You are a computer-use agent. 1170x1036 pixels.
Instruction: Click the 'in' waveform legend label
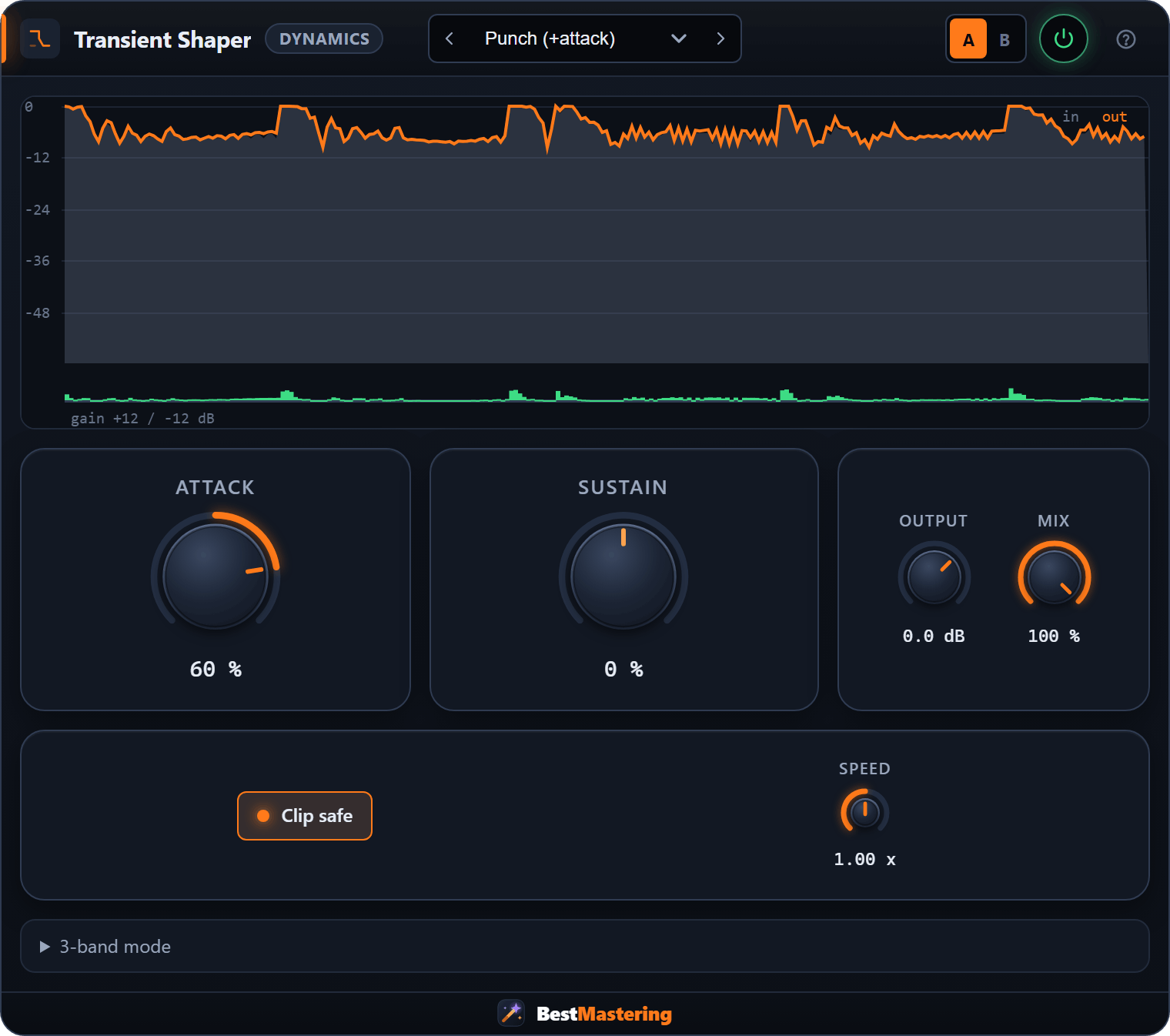(1071, 116)
